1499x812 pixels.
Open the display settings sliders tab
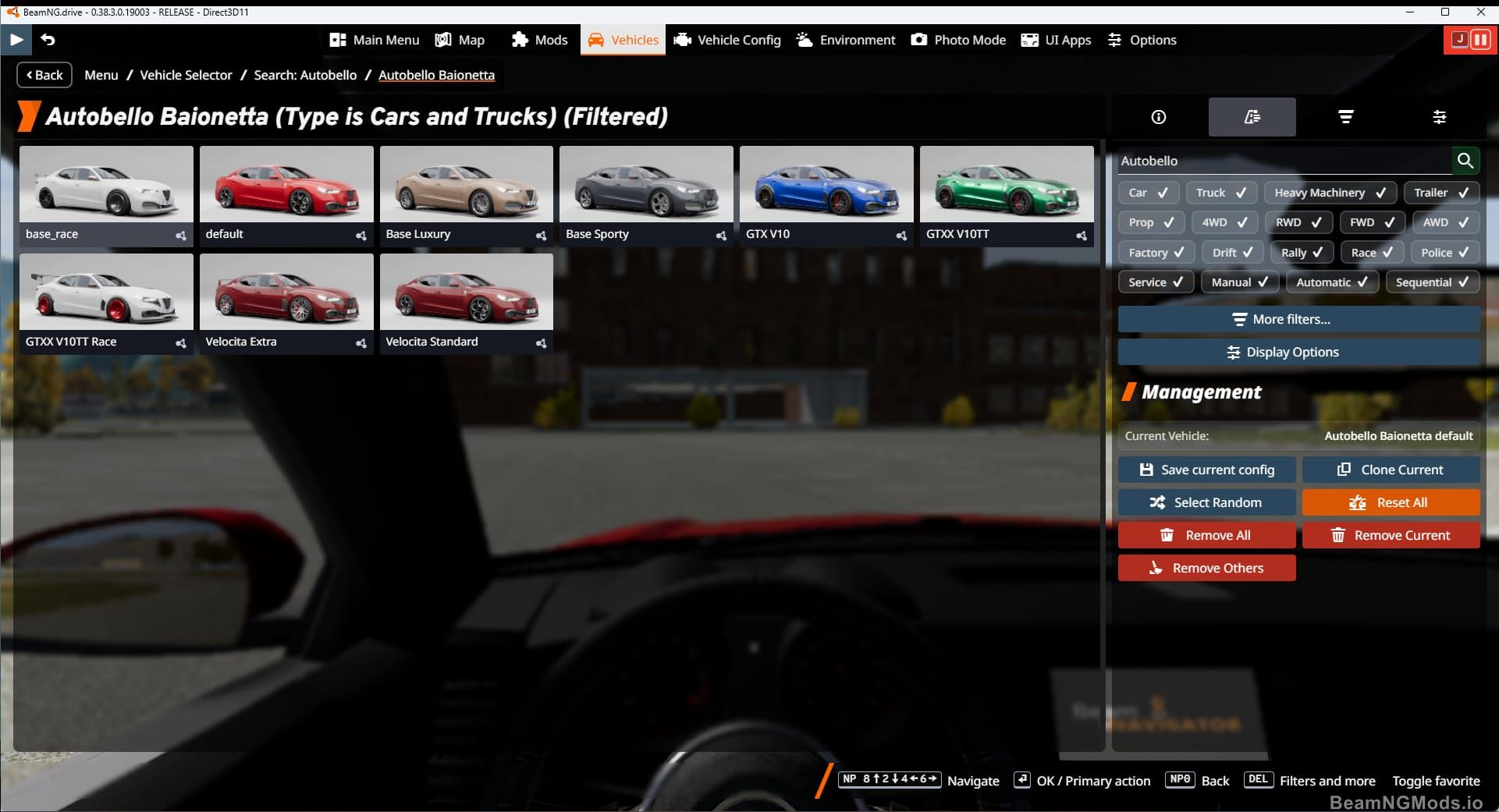[1440, 117]
